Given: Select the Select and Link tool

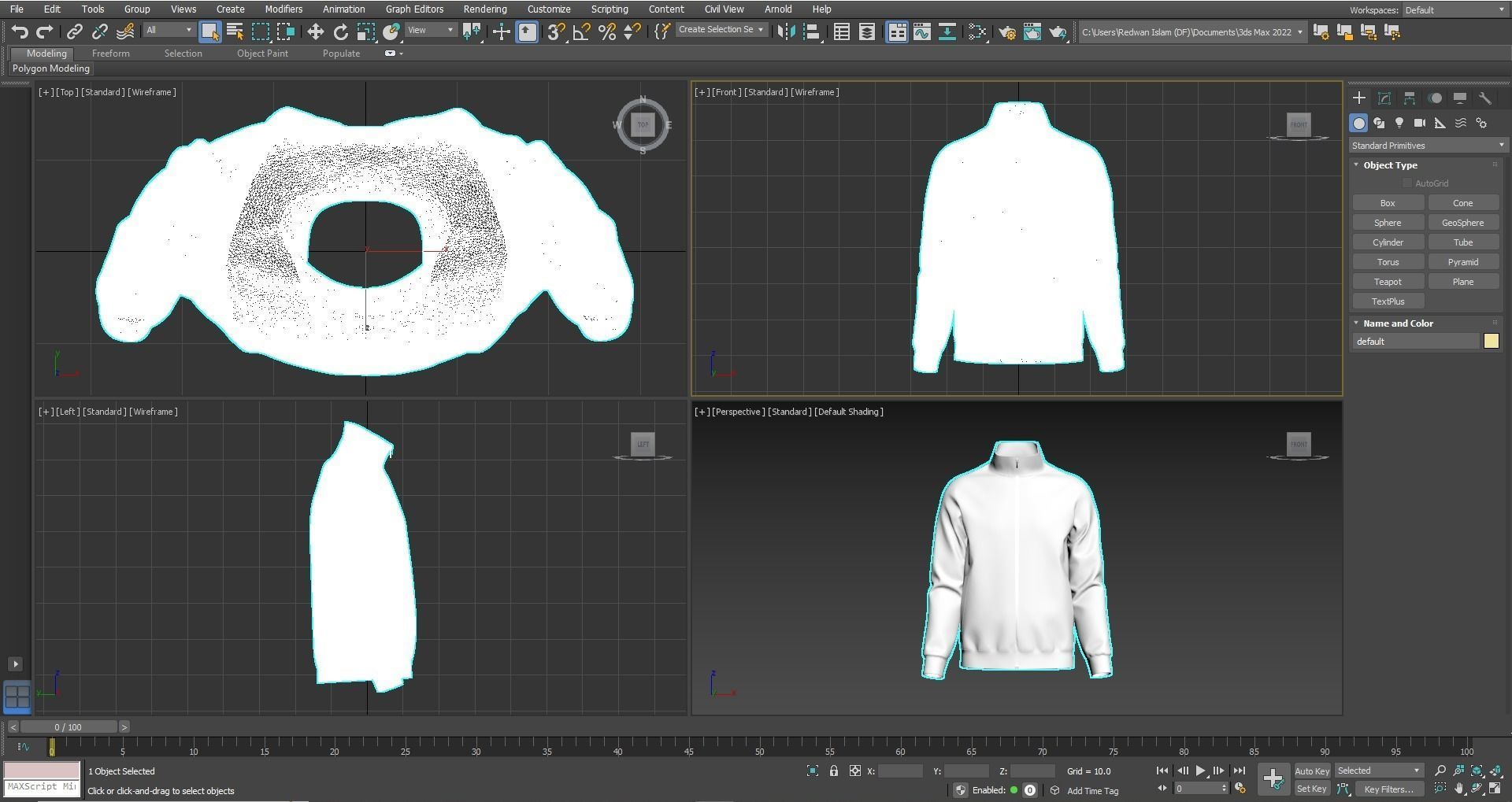Looking at the screenshot, I should point(74,31).
